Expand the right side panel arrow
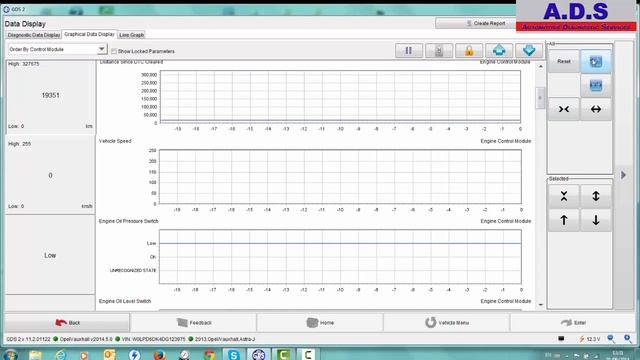 pyautogui.click(x=623, y=175)
